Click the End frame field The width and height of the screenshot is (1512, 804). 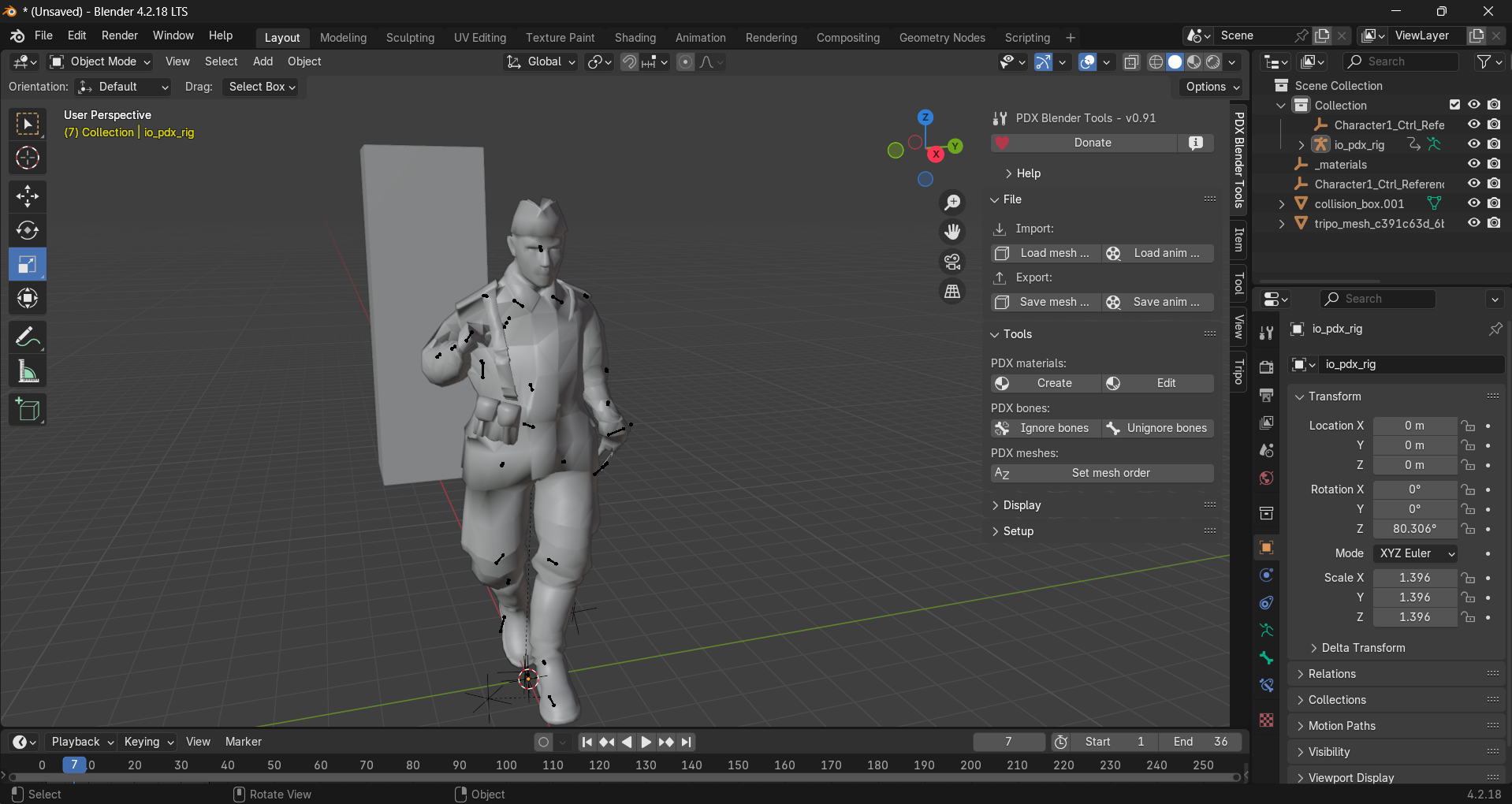(1201, 742)
